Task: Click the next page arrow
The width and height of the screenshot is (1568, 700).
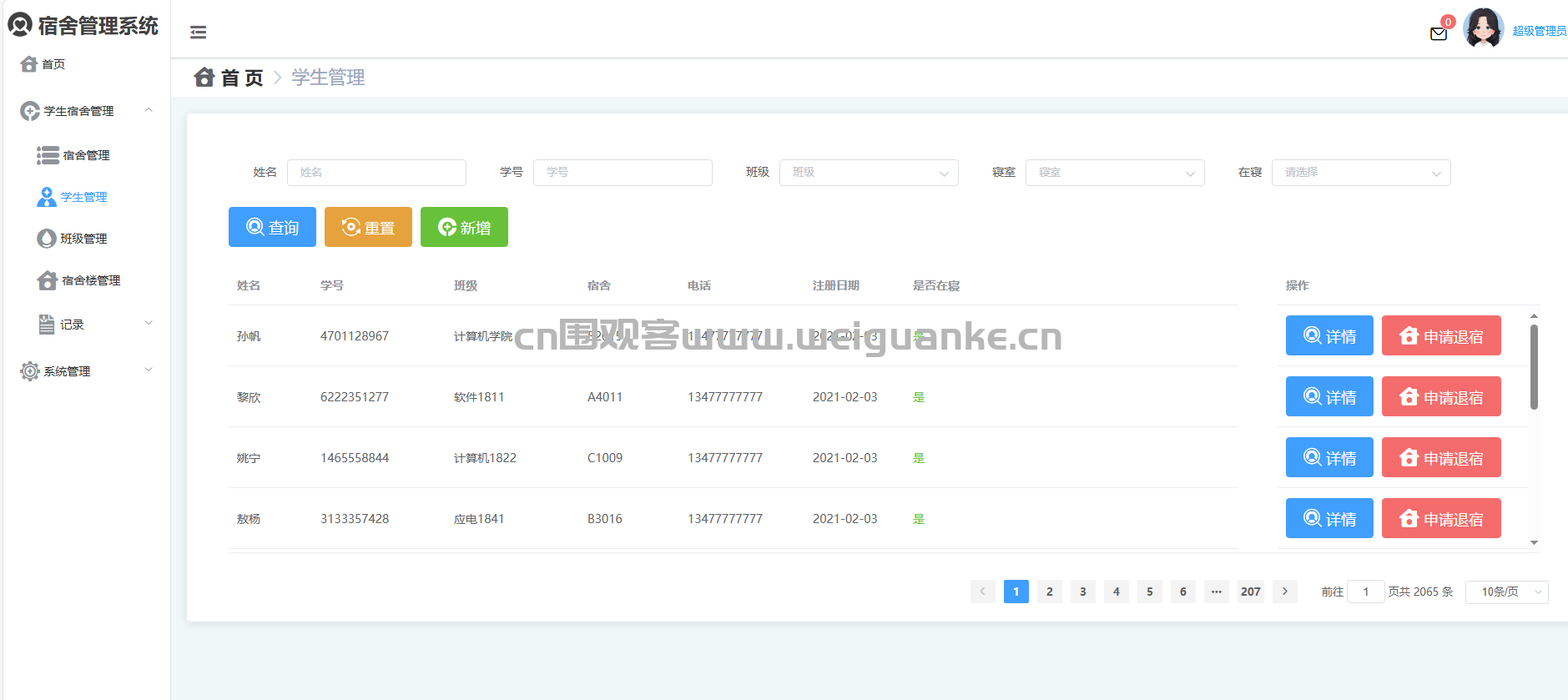Action: pyautogui.click(x=1285, y=592)
